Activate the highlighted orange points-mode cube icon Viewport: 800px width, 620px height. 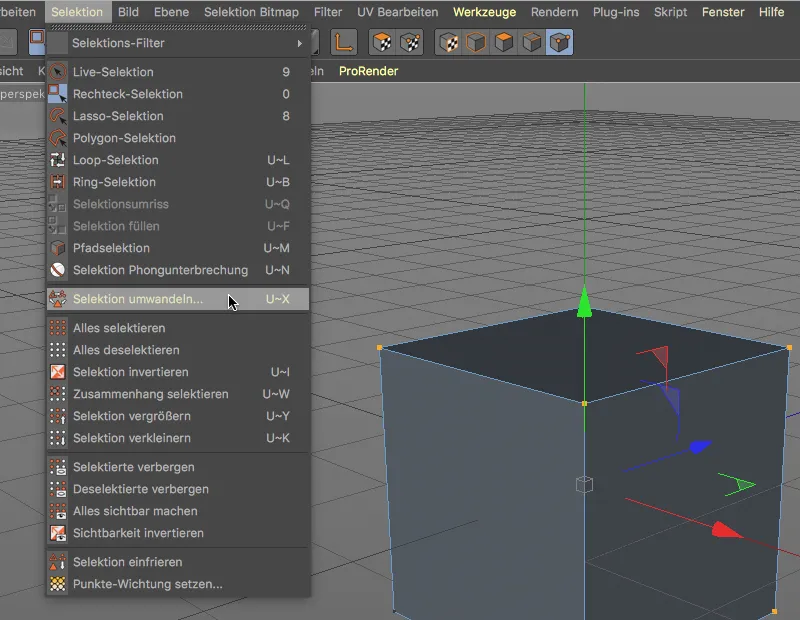coord(560,42)
